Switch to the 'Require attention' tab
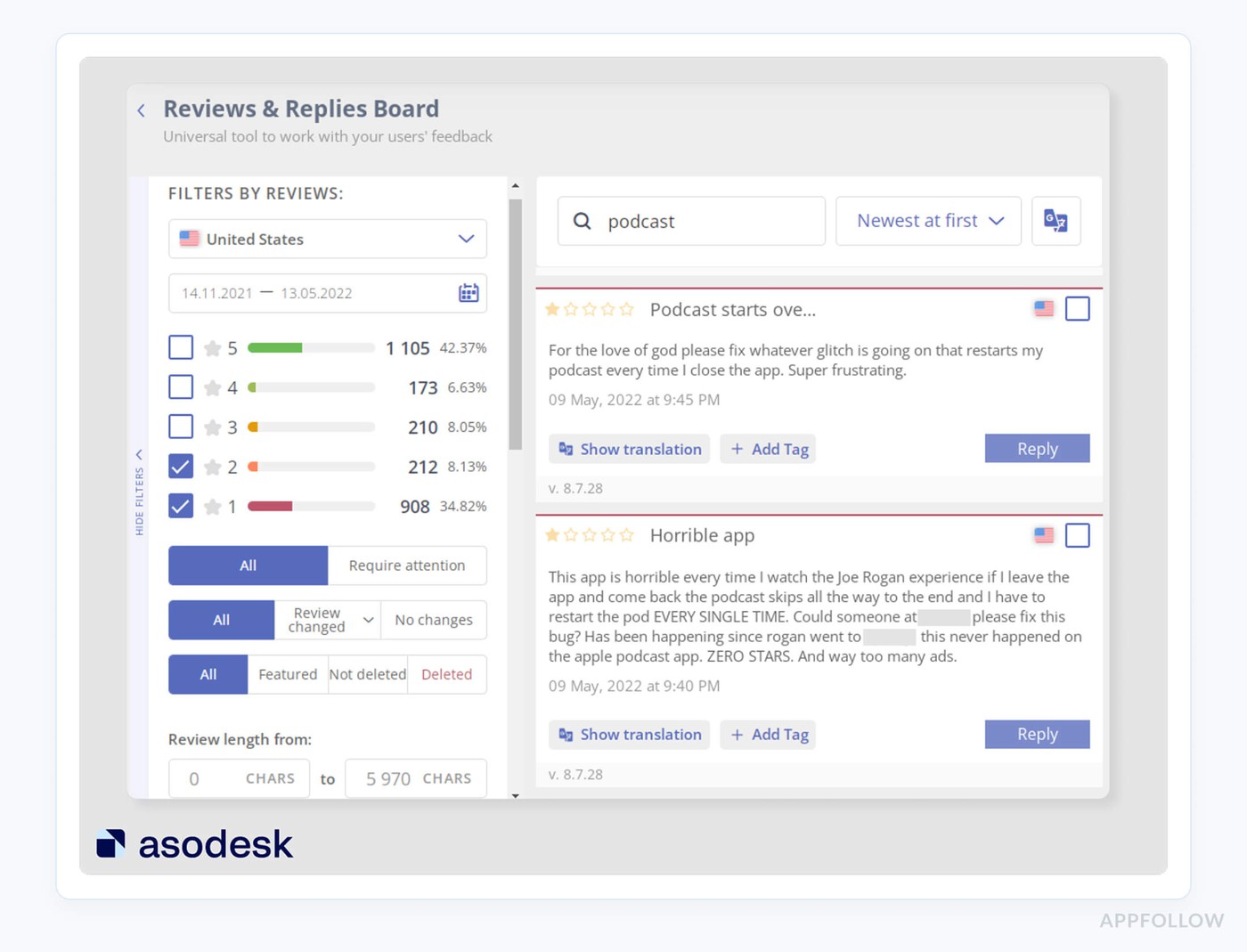The height and width of the screenshot is (952, 1247). [406, 565]
